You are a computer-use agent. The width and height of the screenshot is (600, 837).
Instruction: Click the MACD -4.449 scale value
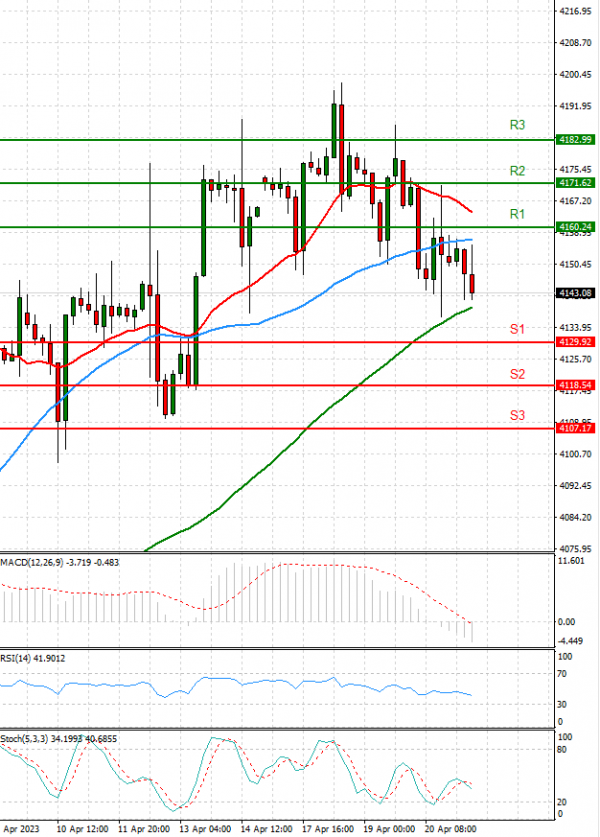coord(571,641)
